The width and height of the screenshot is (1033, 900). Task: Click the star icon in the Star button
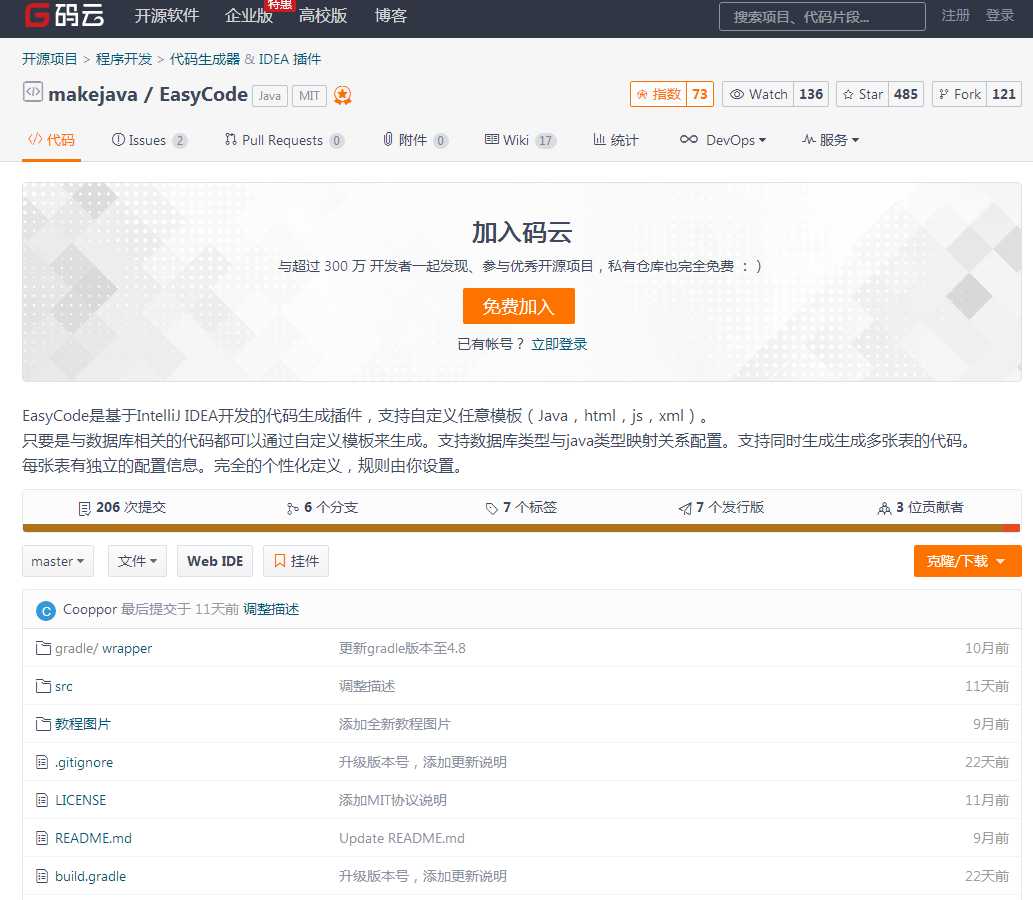(849, 95)
